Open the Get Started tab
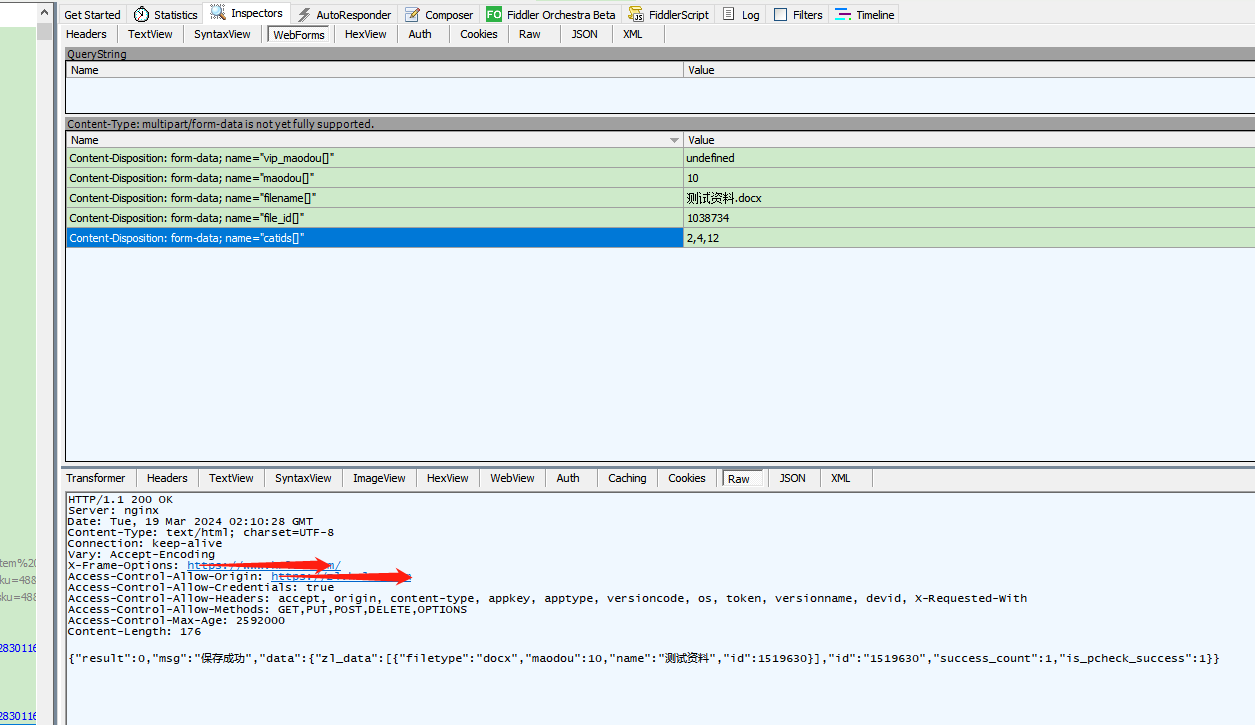Screen dimensions: 1255x725 [x=92, y=14]
